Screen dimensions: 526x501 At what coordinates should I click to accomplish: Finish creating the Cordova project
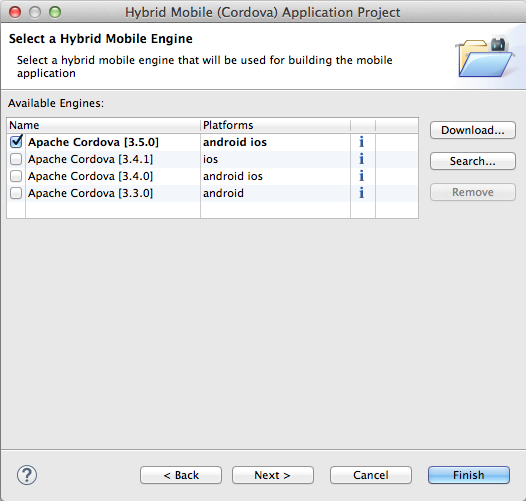tap(469, 475)
